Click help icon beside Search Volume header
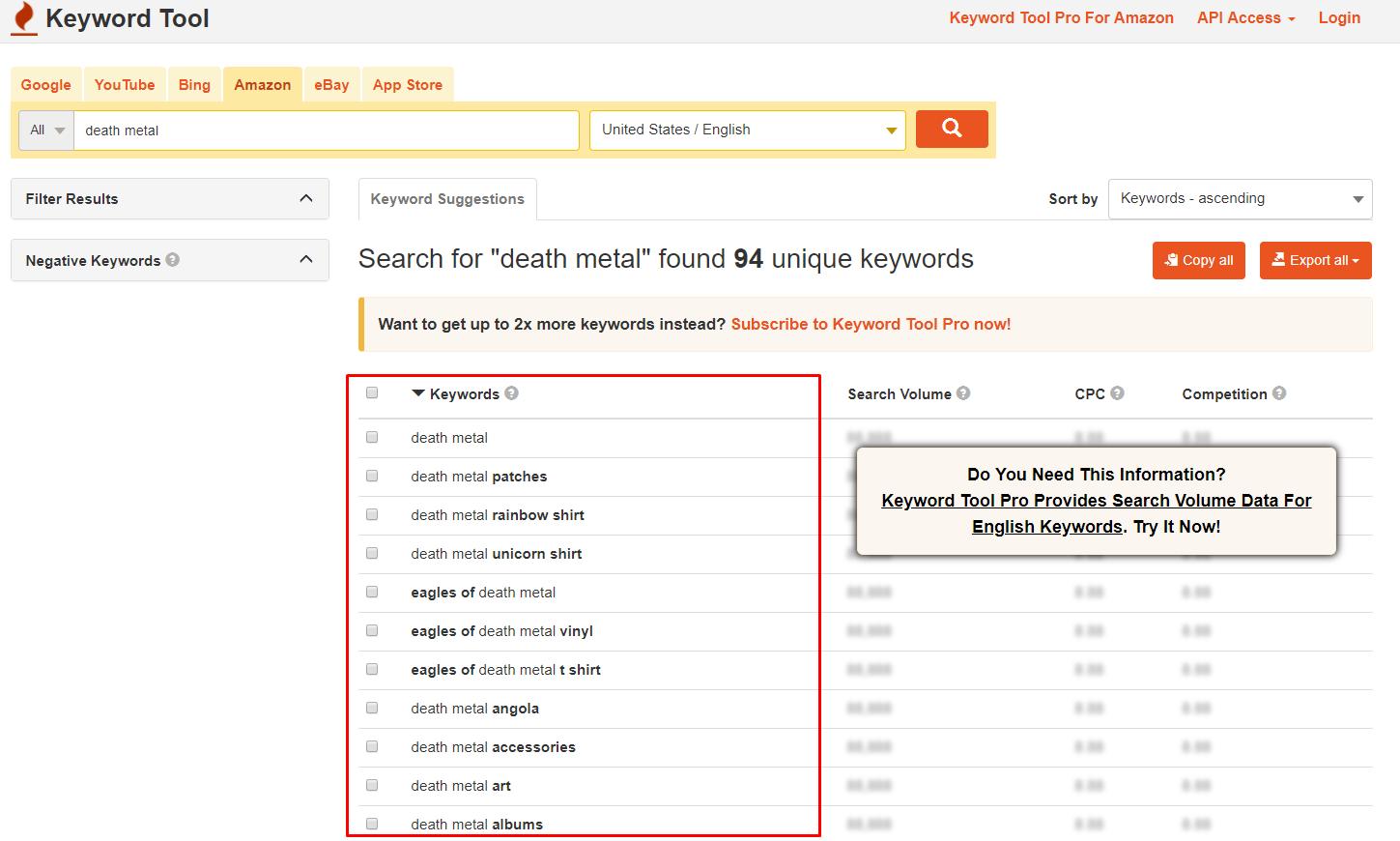The image size is (1400, 841). 963,392
